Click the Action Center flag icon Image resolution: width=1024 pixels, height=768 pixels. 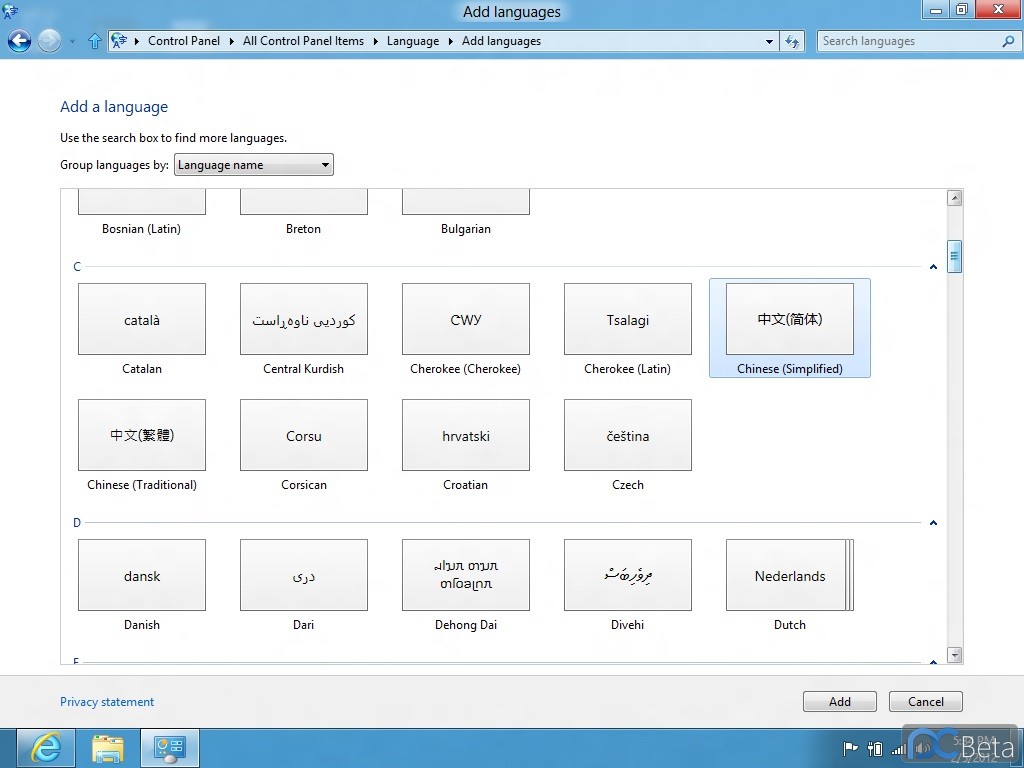(851, 748)
